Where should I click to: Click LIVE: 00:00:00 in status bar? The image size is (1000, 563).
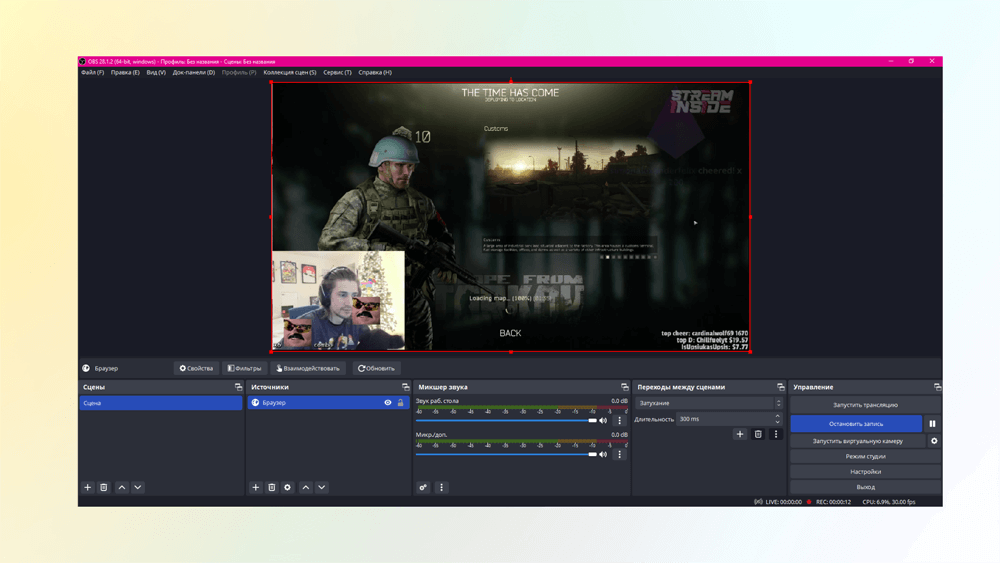[x=783, y=502]
